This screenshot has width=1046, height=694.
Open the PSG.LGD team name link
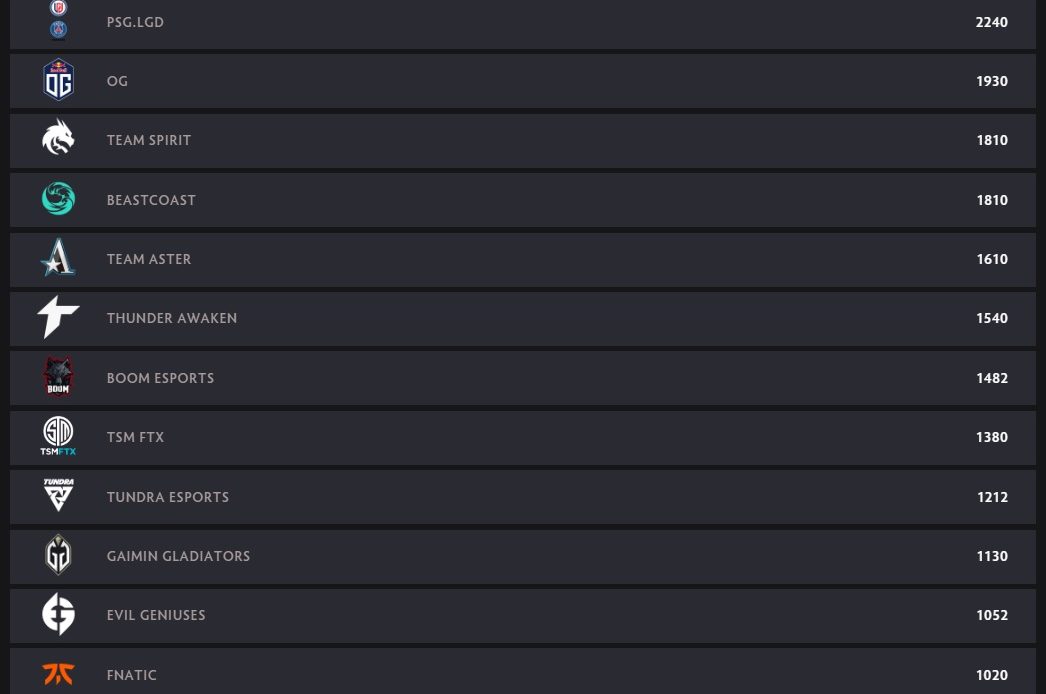[135, 22]
